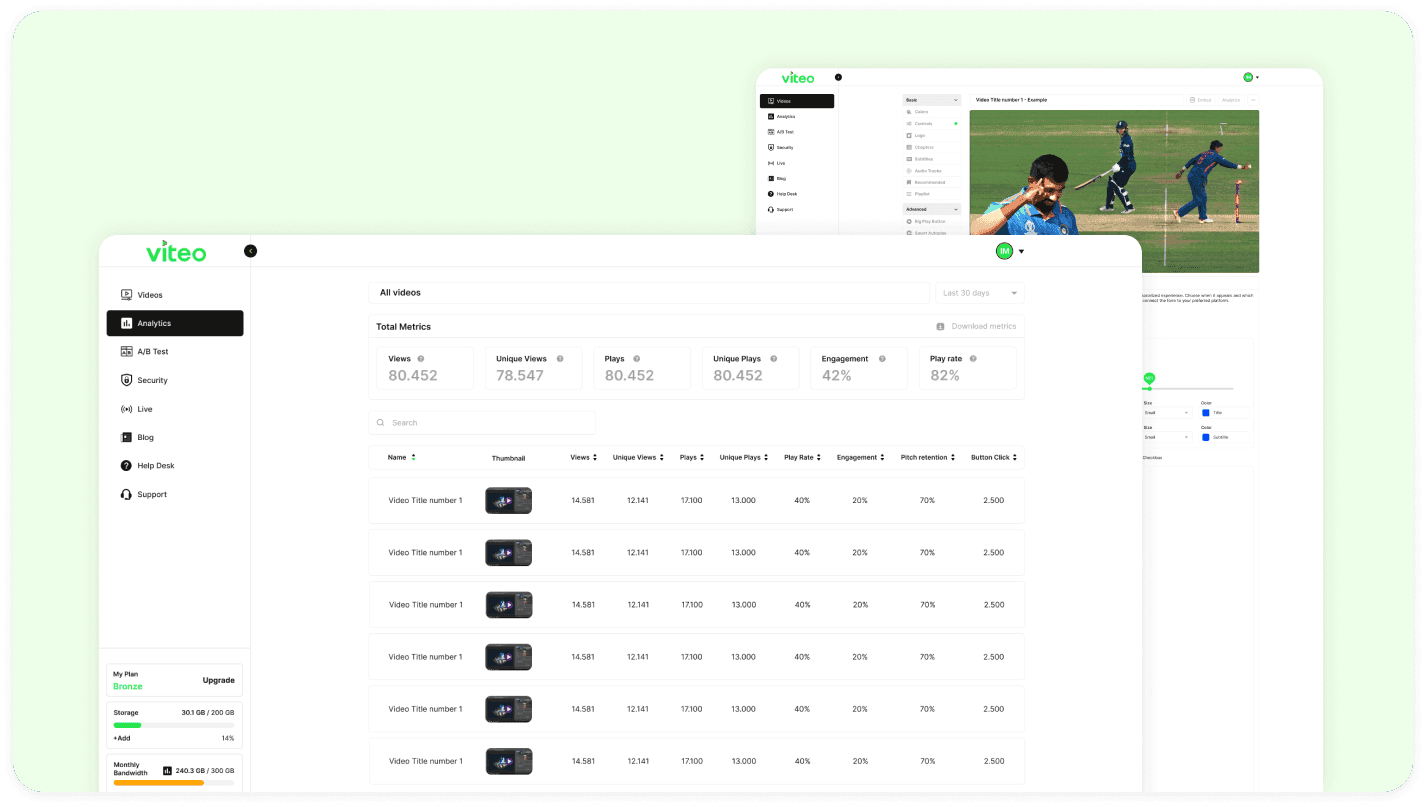Image resolution: width=1426 pixels, height=807 pixels.
Task: Click the download icon beside Download metrics
Action: click(x=940, y=327)
